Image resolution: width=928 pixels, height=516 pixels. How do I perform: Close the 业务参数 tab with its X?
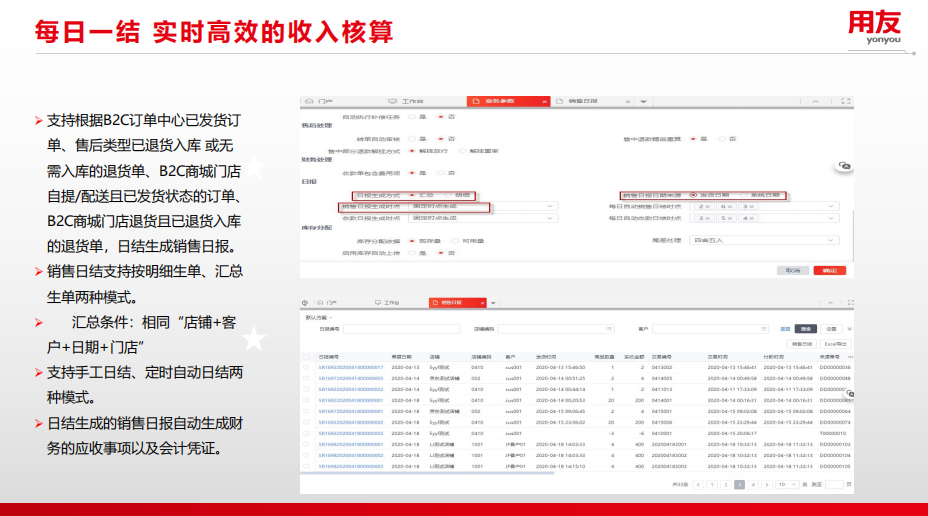click(x=544, y=102)
